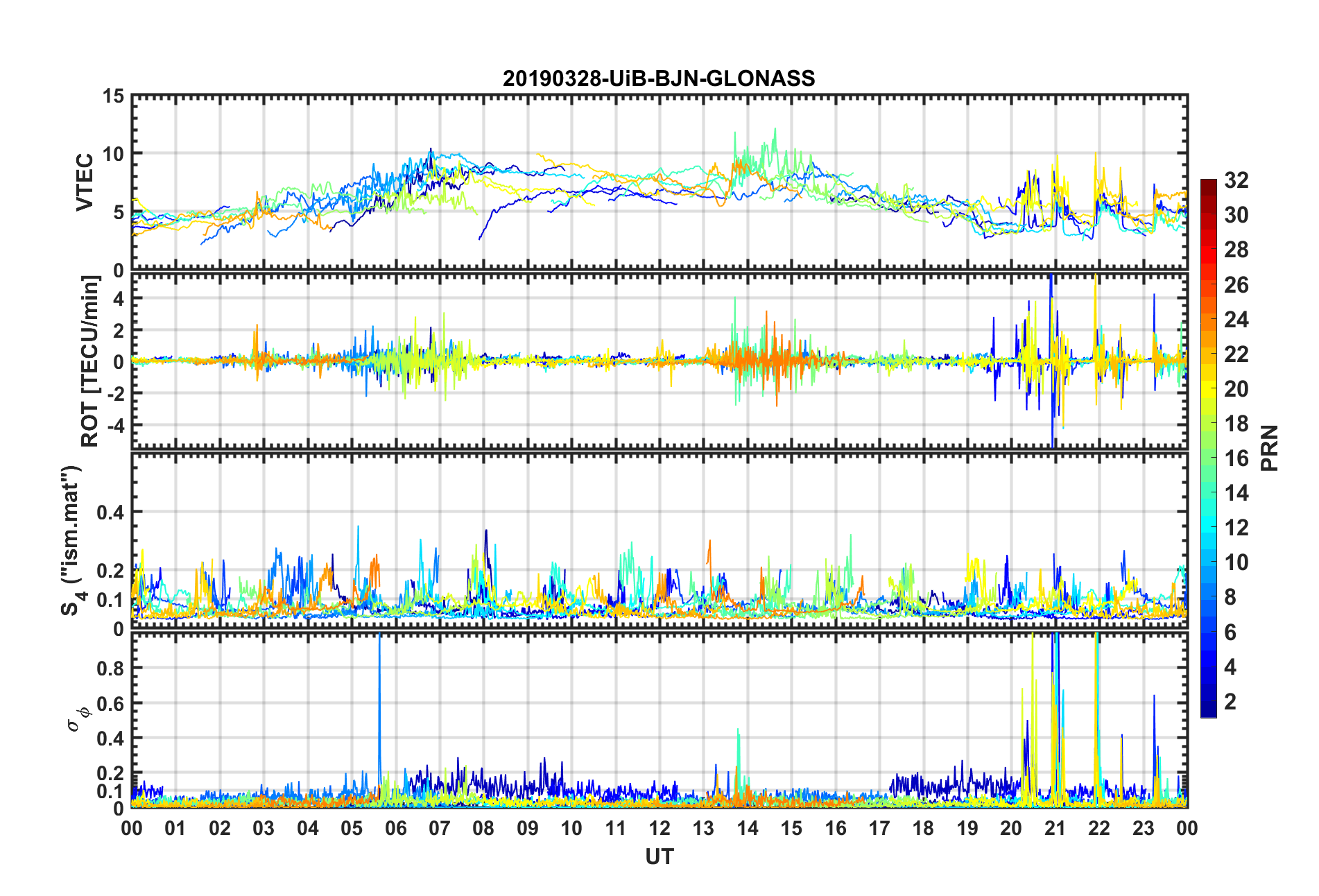This screenshot has height=896, width=1319.
Task: Click the x-axis tick label 21
Action: [x=1055, y=828]
